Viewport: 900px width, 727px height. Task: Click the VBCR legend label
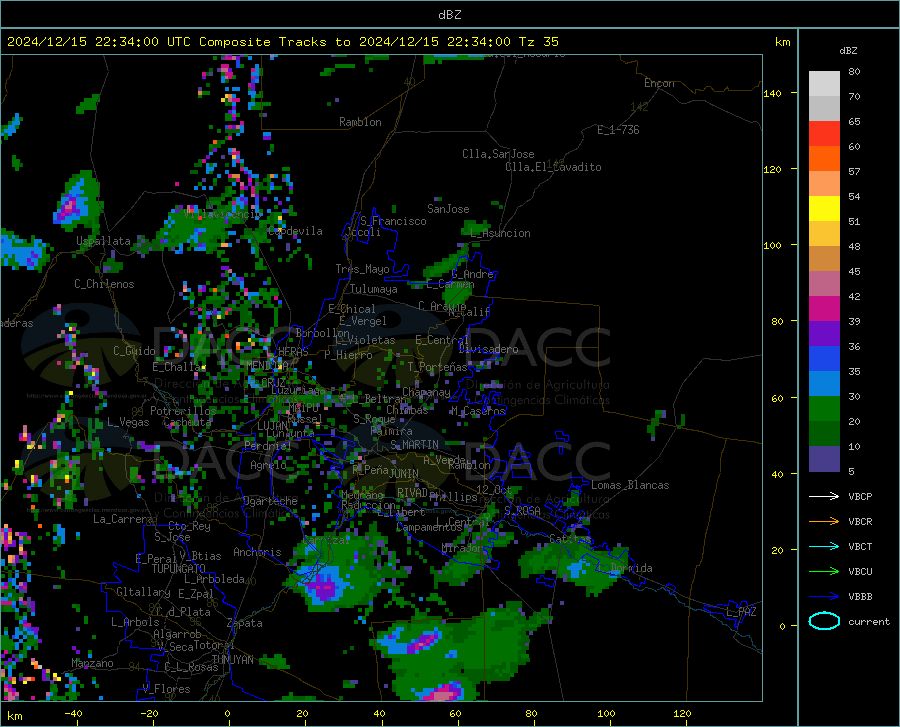pyautogui.click(x=860, y=522)
